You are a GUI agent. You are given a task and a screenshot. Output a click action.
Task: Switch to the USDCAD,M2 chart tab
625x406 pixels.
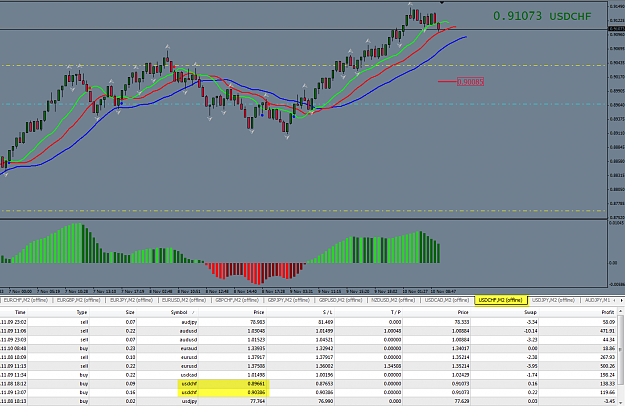pos(446,300)
